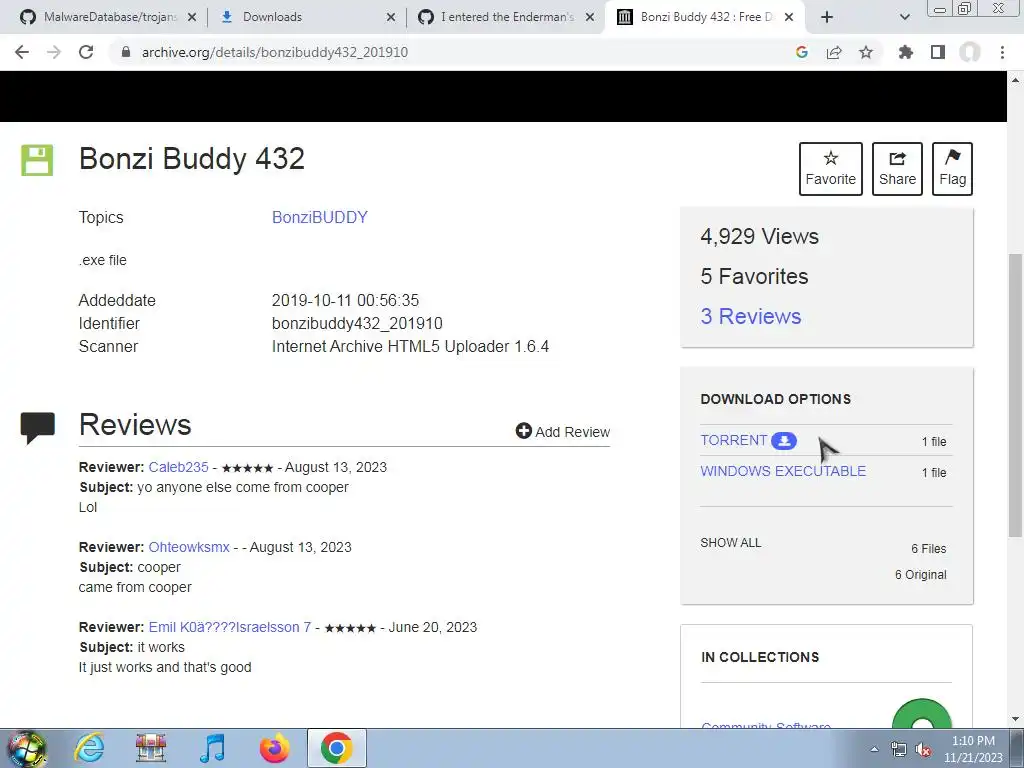Screen dimensions: 1024x768
Task: Open reviewer Caleb235 profile
Action: coord(178,468)
